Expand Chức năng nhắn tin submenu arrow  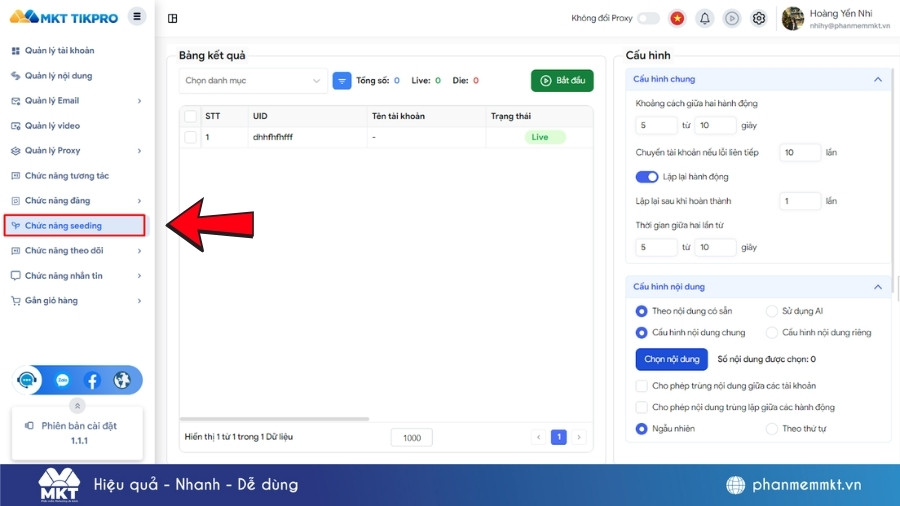pos(139,276)
